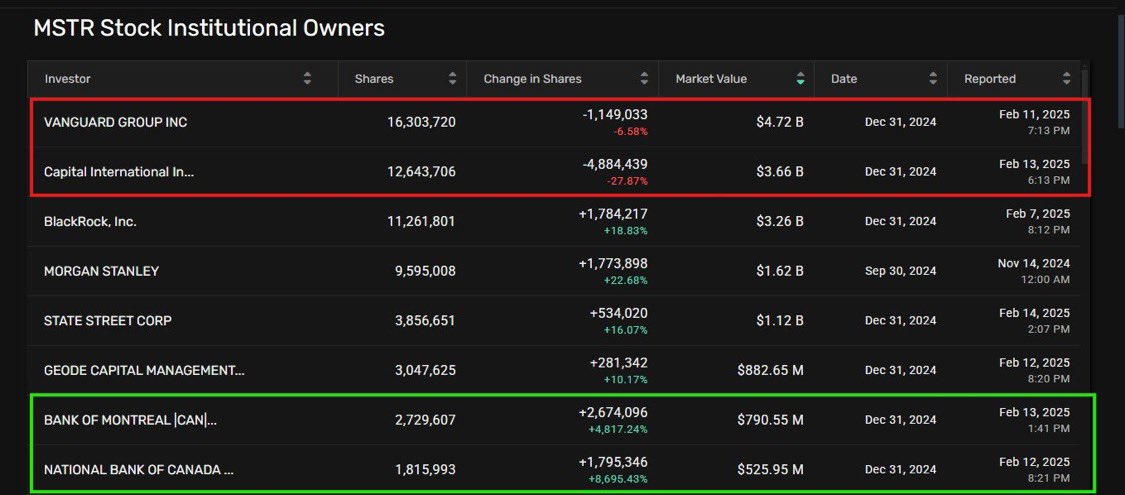Sort by Reported column sort arrows
This screenshot has height=495, width=1125.
(1066, 79)
